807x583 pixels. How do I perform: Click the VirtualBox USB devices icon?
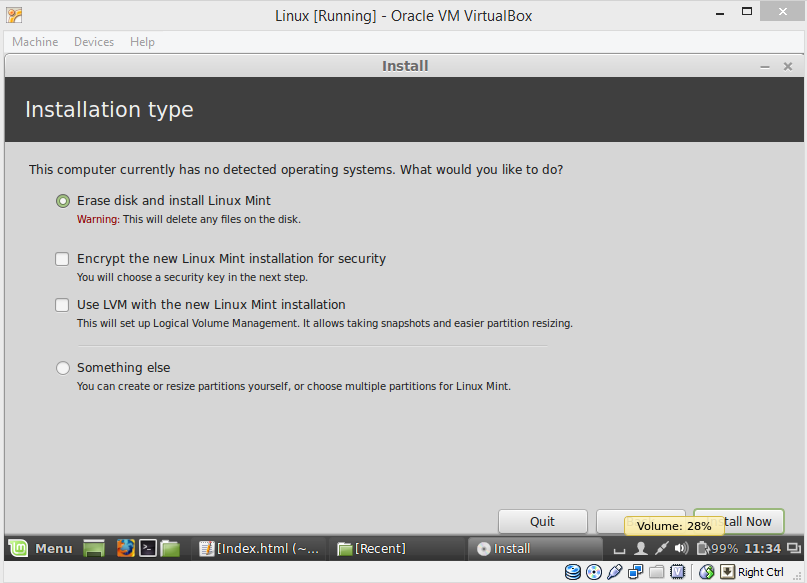click(x=615, y=572)
